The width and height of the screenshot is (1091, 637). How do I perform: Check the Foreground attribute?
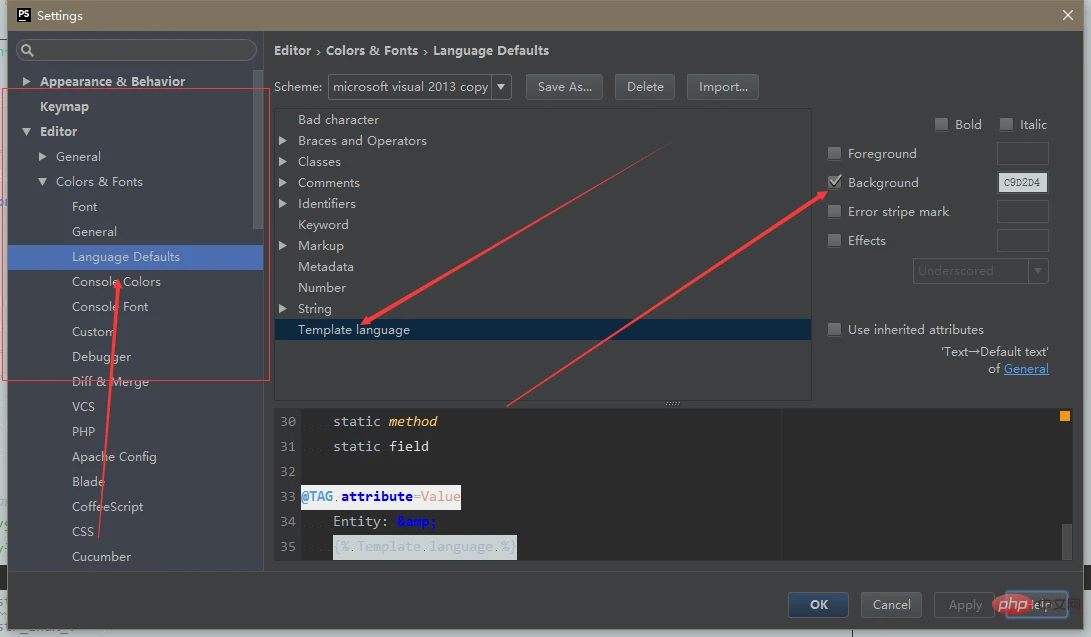[x=835, y=153]
